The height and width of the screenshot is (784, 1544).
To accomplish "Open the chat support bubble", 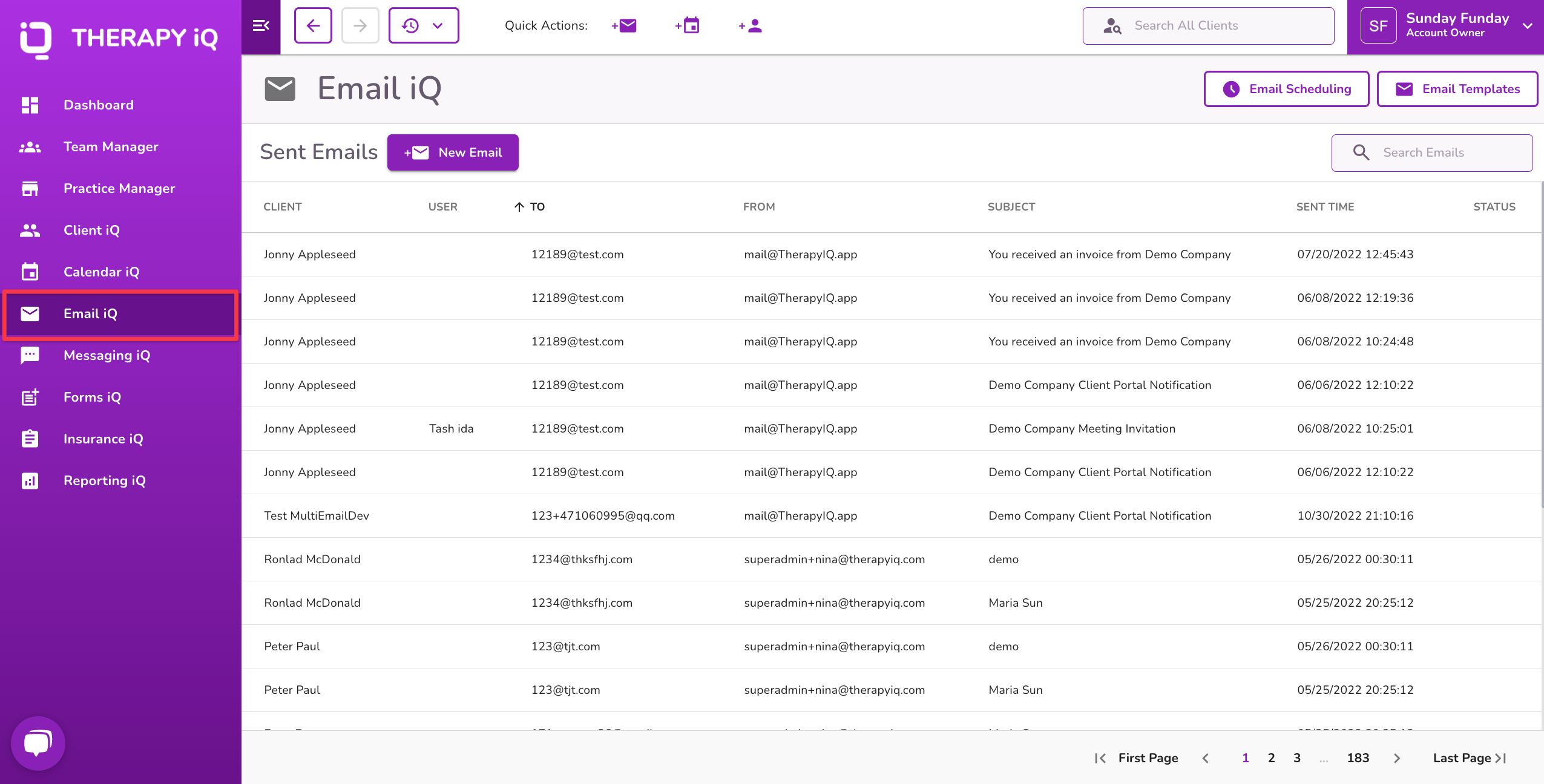I will click(x=38, y=743).
